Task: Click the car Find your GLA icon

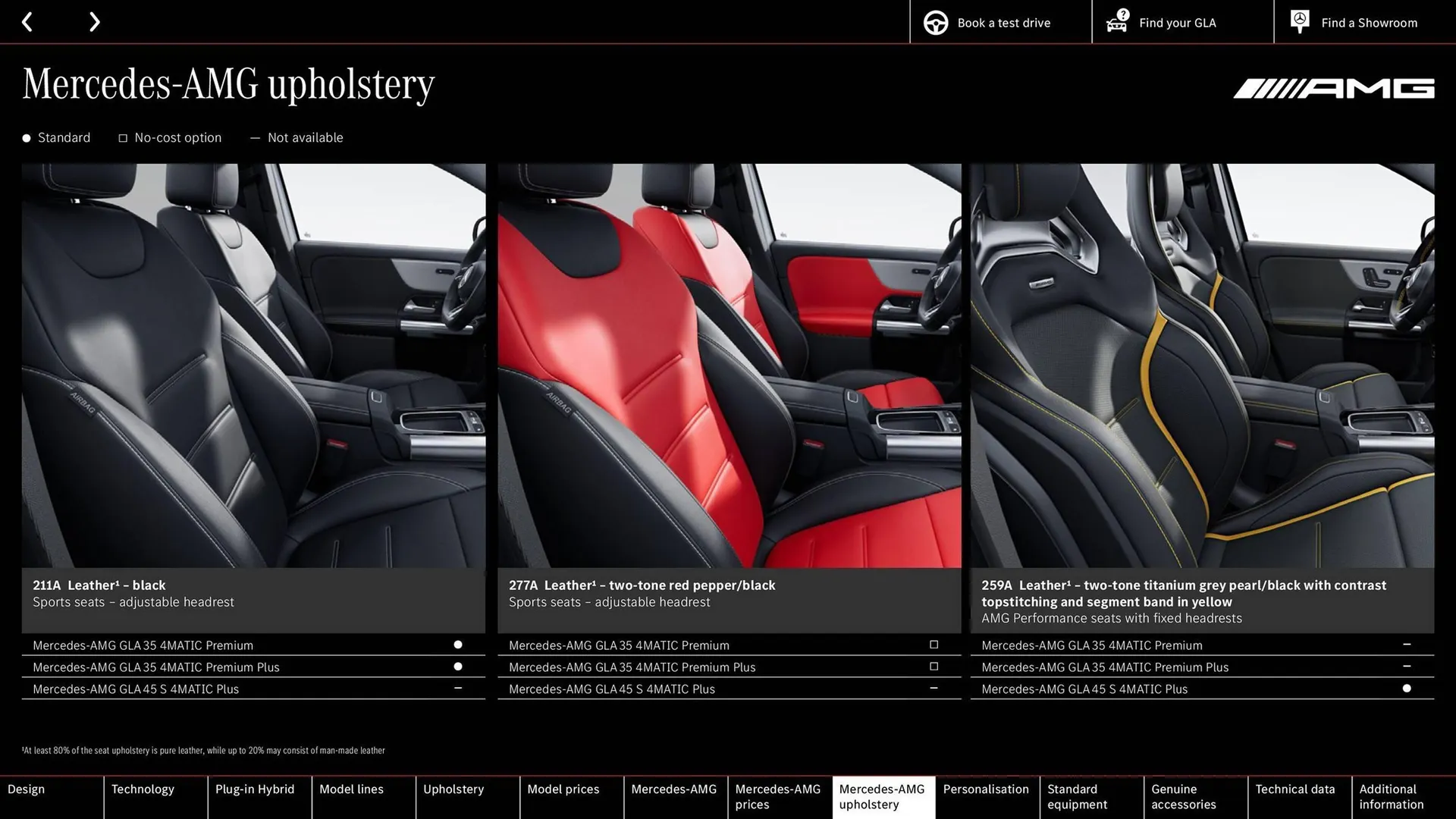Action: 1116,22
